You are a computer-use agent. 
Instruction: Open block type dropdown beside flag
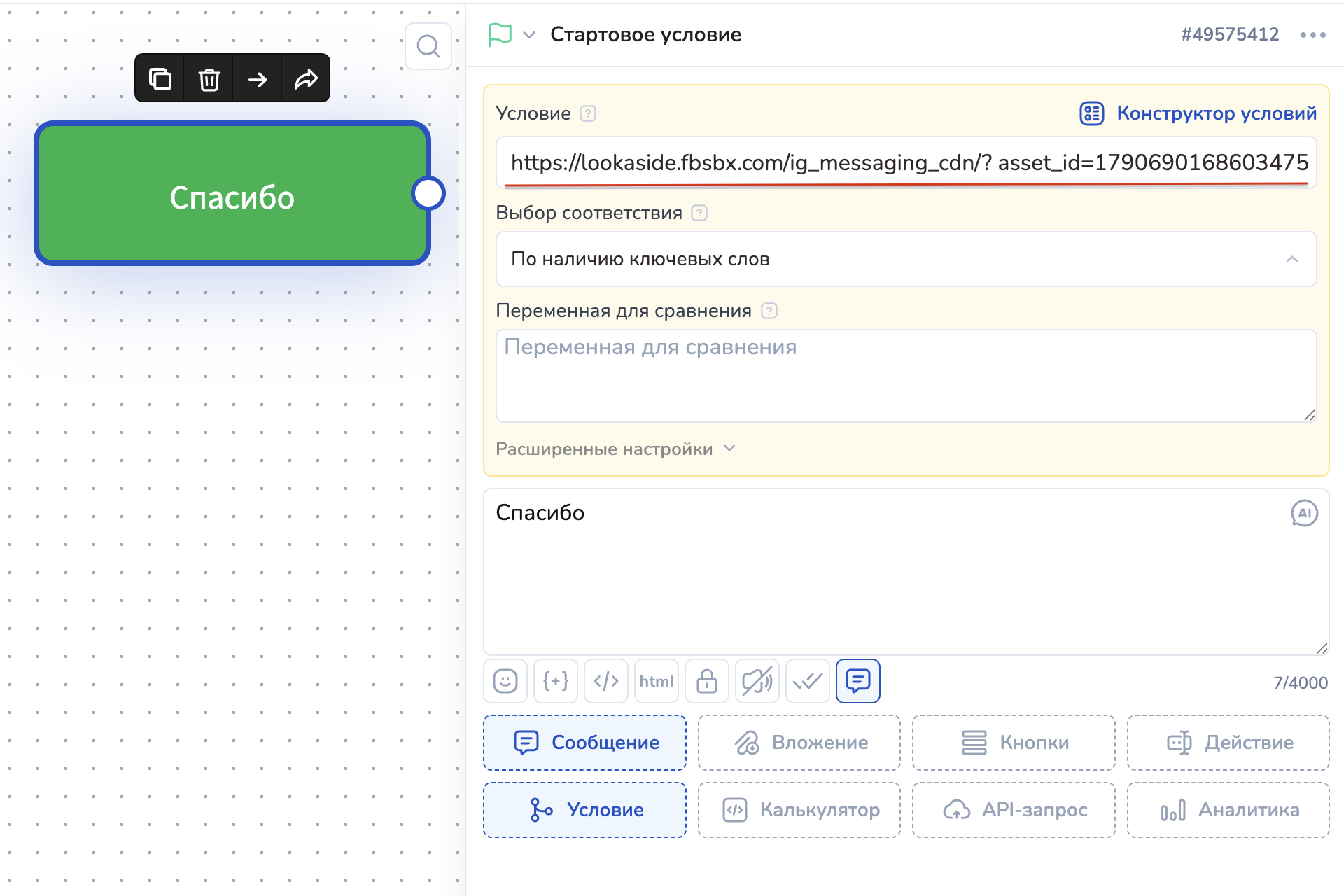click(529, 35)
